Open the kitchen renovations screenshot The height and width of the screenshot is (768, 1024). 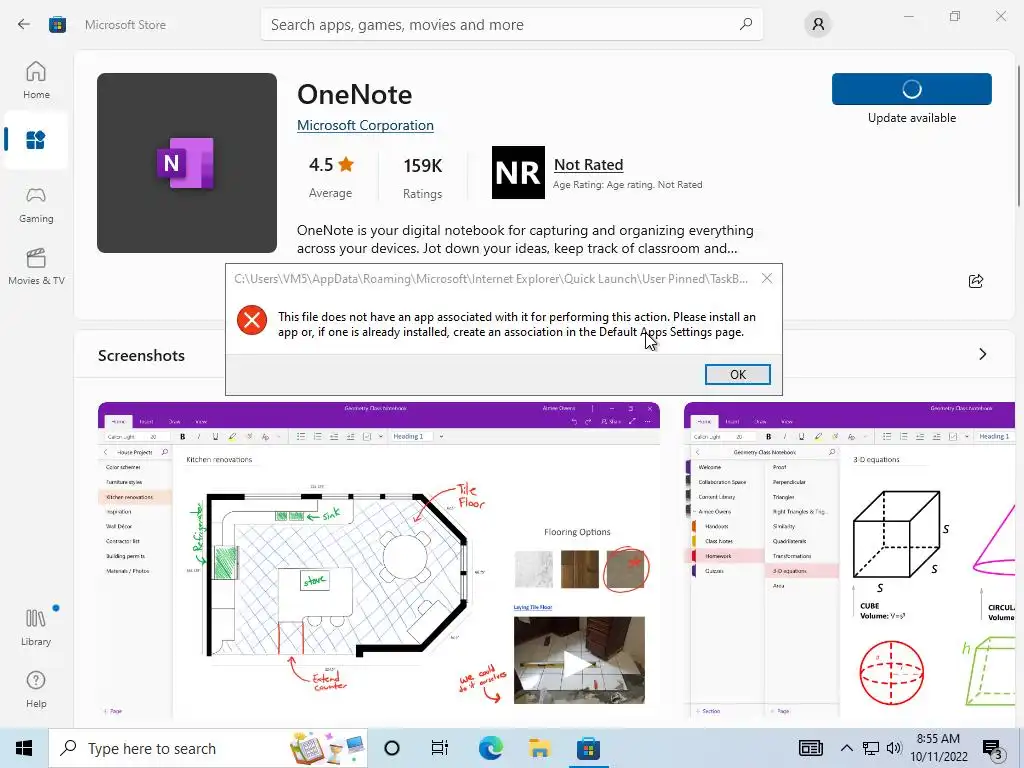(379, 560)
